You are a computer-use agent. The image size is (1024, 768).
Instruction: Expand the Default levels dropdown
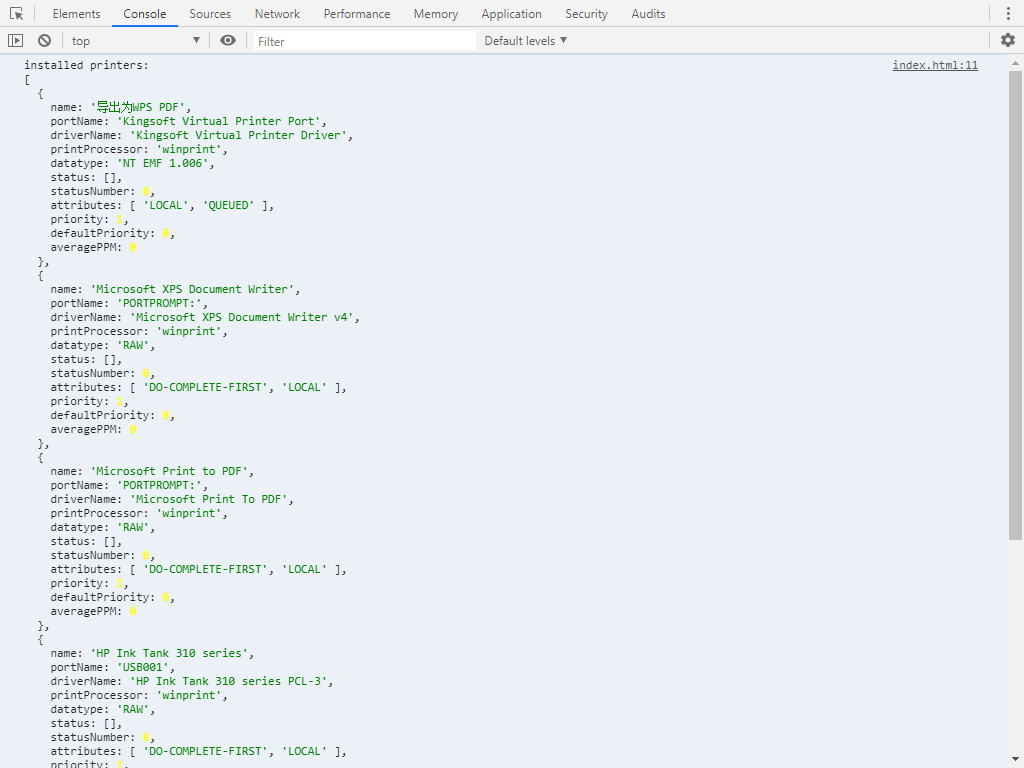525,40
